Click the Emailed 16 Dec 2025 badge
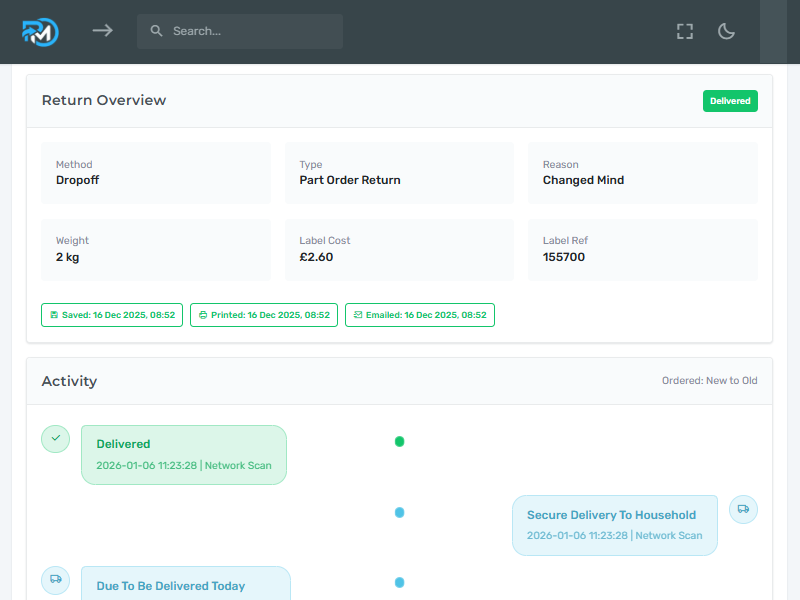 point(420,315)
